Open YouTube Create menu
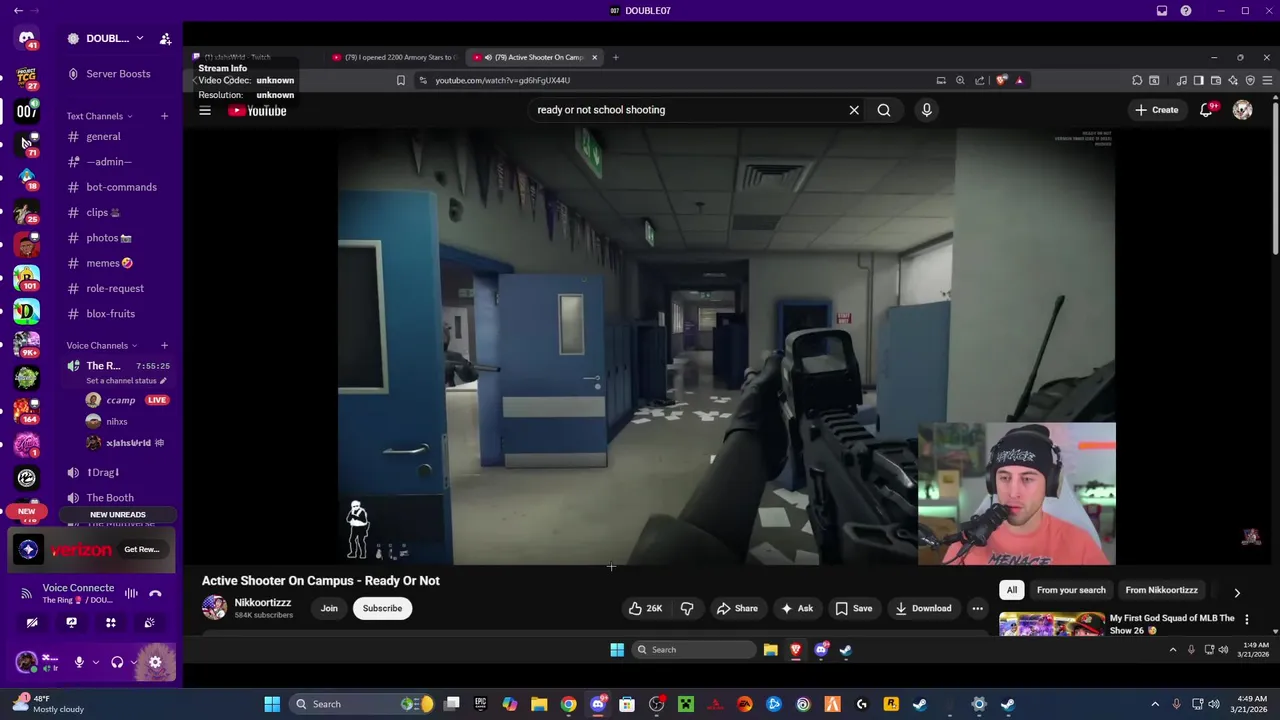Image resolution: width=1280 pixels, height=720 pixels. point(1157,110)
